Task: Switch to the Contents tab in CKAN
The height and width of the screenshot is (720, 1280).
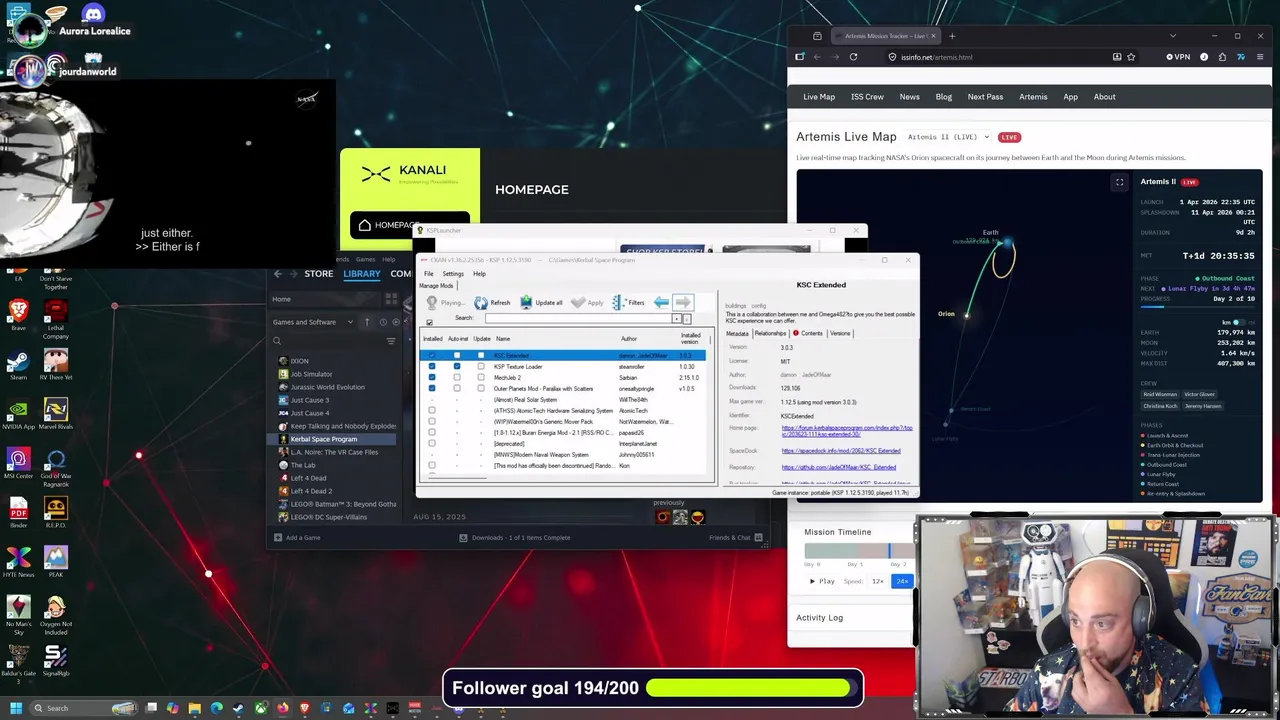Action: 808,333
